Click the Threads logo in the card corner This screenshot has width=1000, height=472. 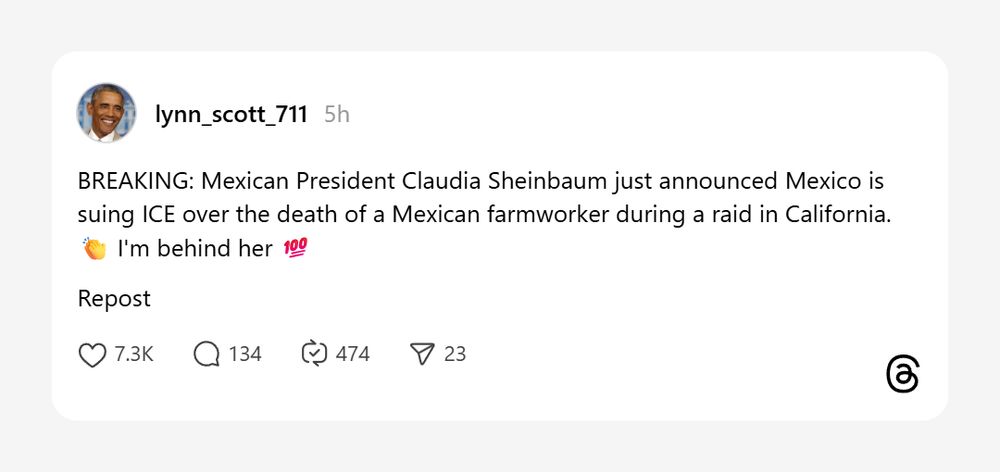pos(902,375)
